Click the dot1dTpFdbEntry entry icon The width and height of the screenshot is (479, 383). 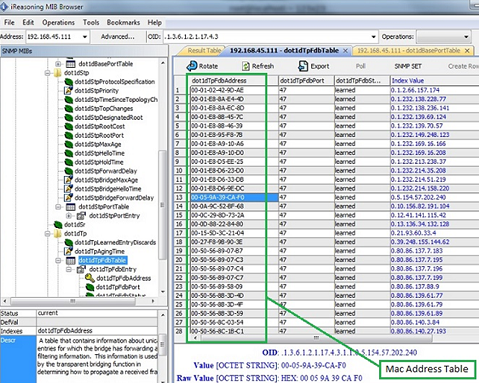click(81, 269)
